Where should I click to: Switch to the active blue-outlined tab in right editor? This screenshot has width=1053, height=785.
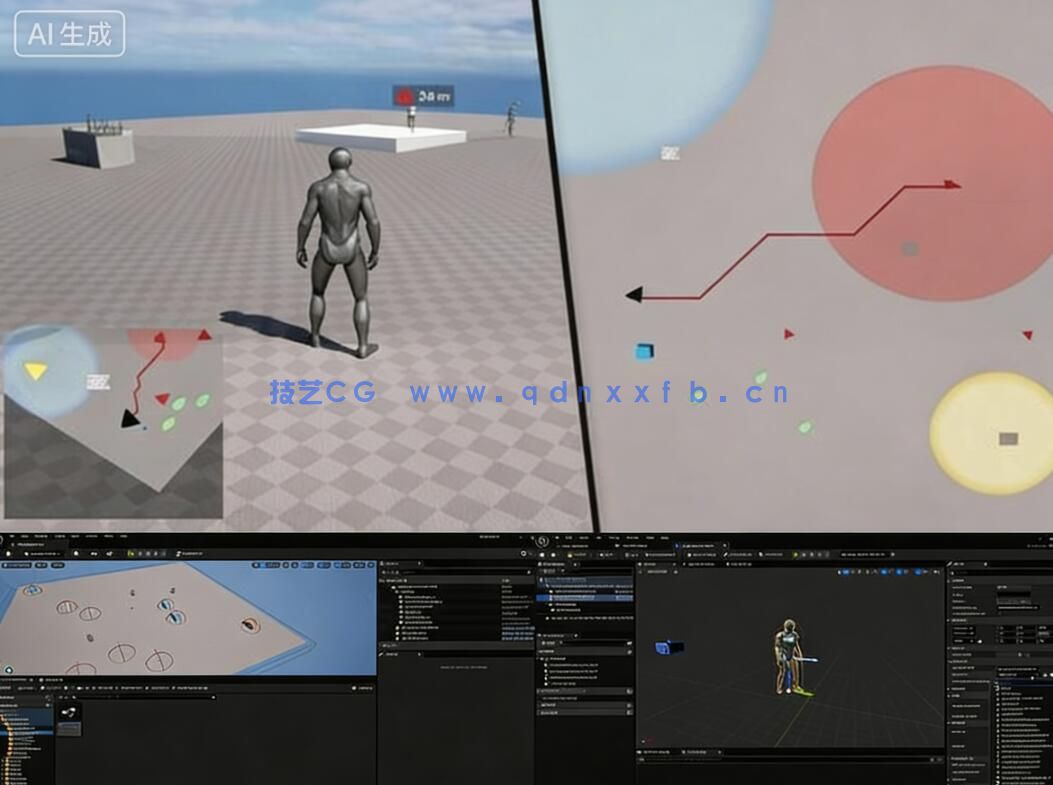point(698,546)
